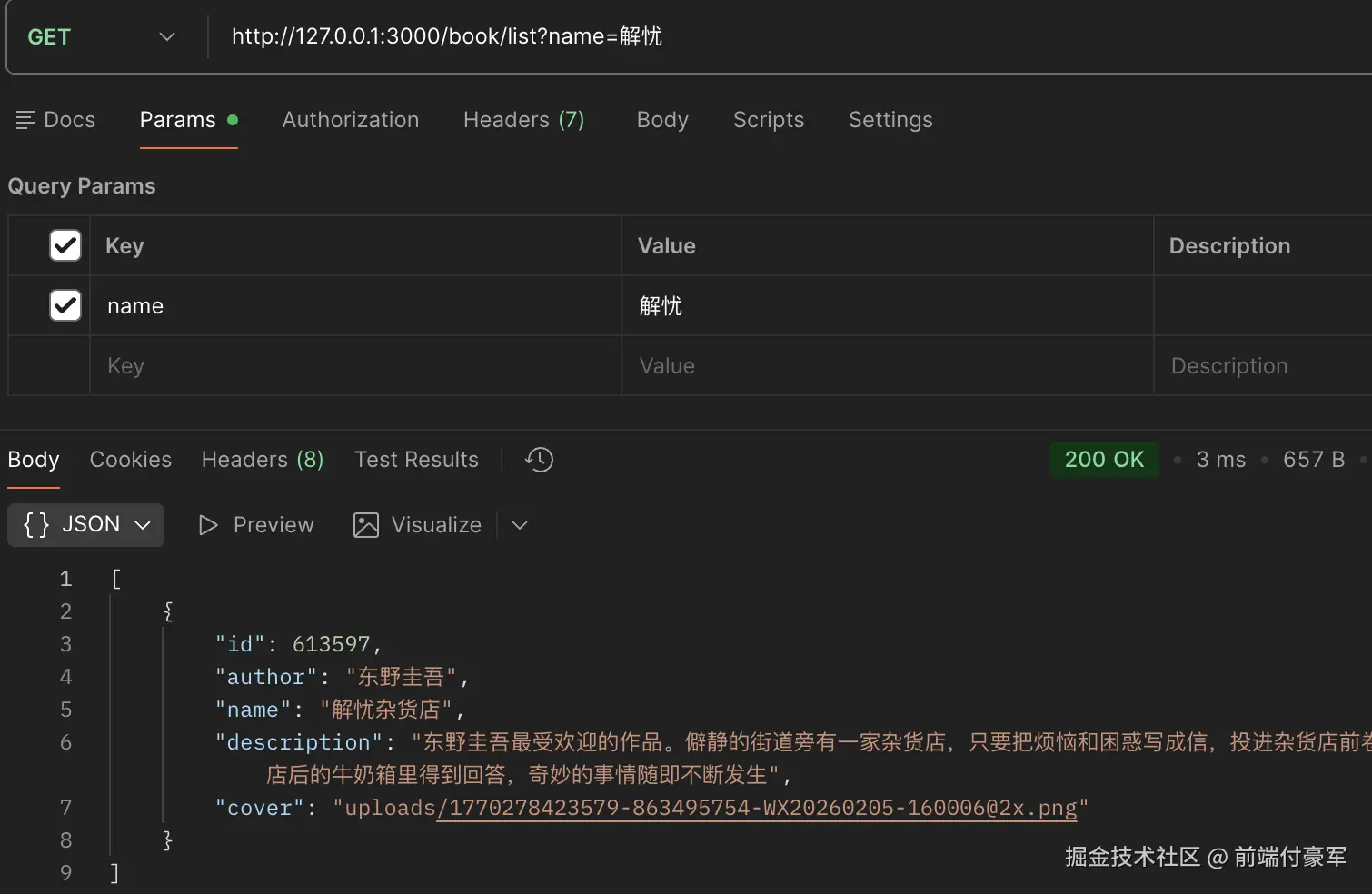Switch to the Authorization tab

click(x=351, y=120)
